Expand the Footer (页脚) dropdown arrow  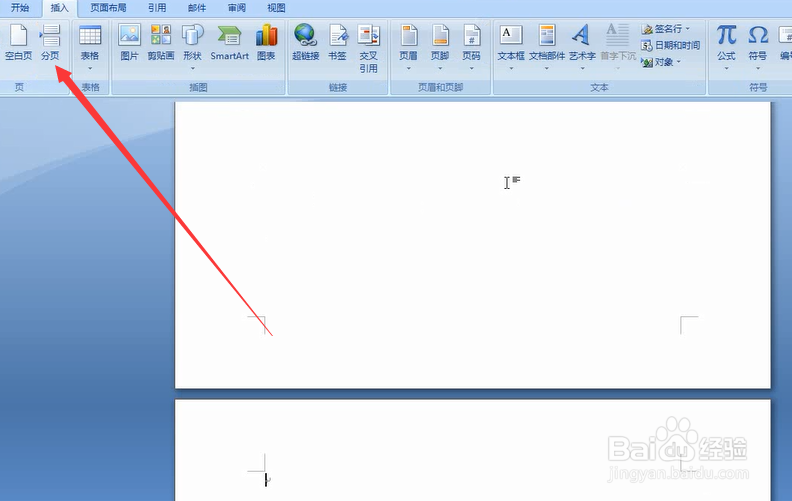[440, 68]
